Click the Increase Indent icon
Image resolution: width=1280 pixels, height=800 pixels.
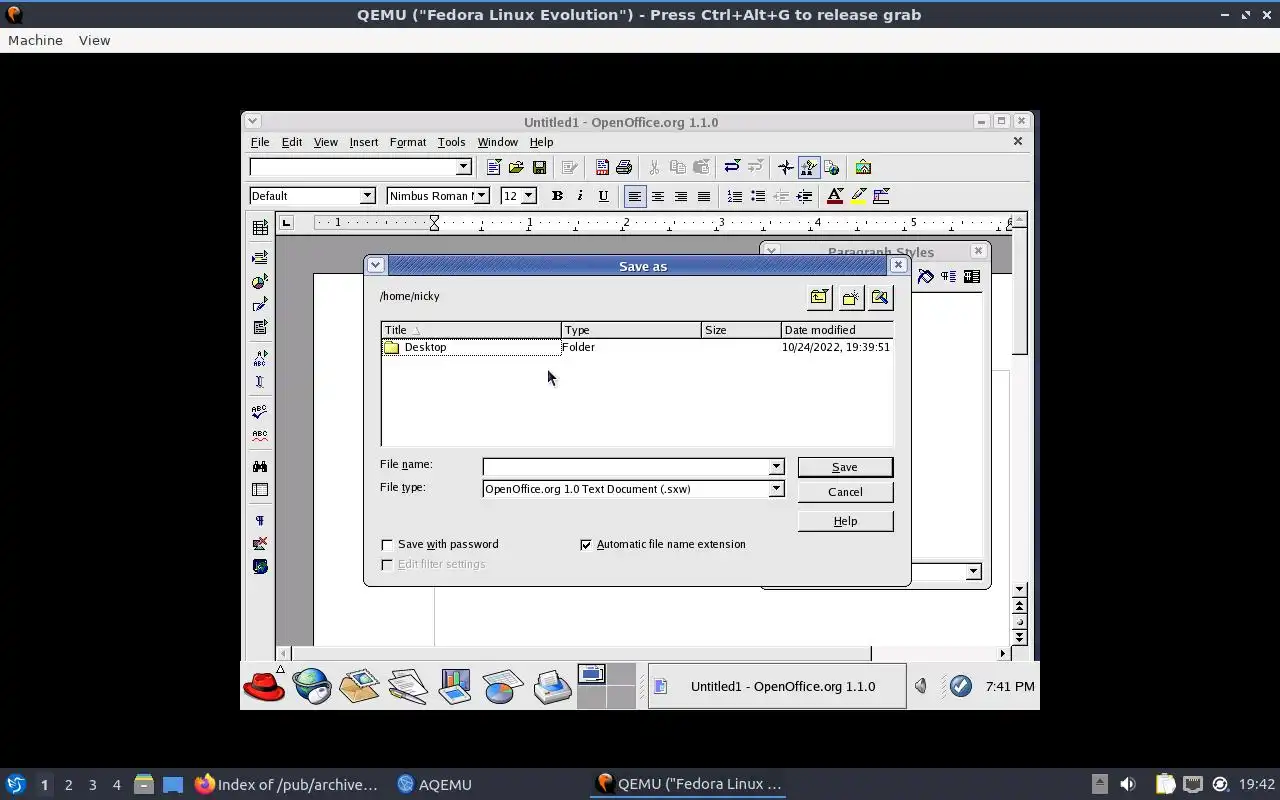coord(803,196)
